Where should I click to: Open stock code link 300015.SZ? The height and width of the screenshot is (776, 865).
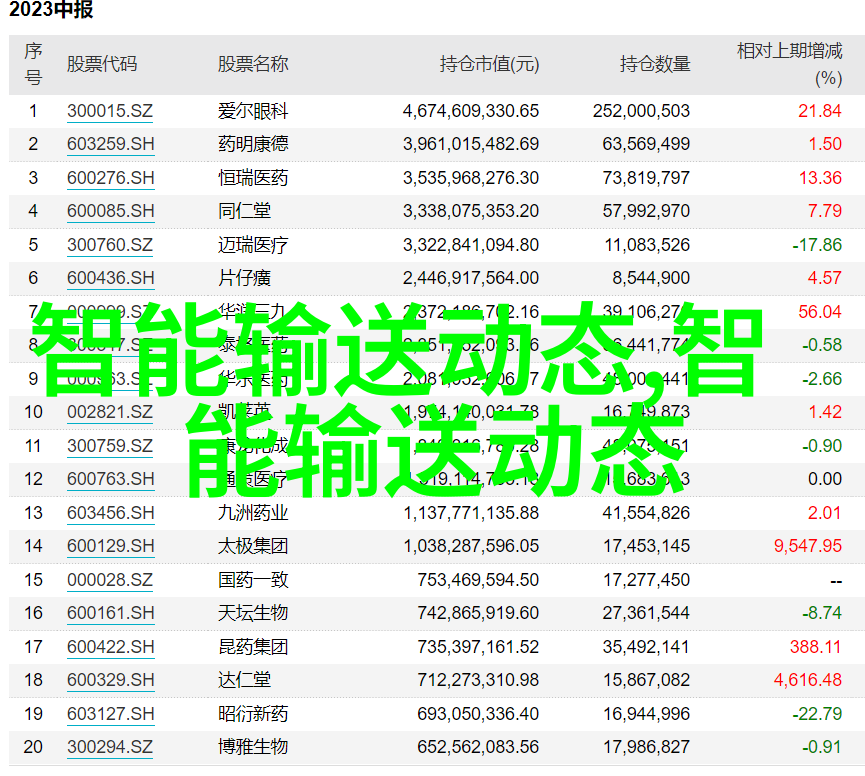pyautogui.click(x=110, y=111)
